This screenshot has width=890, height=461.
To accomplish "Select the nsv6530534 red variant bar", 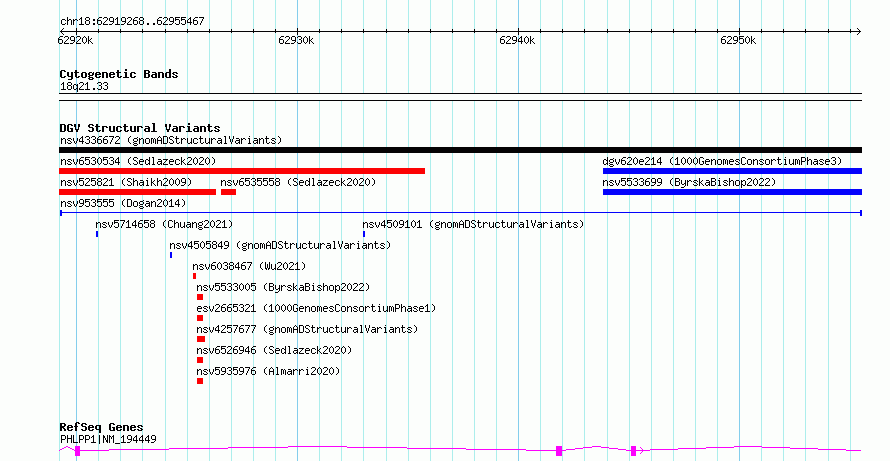I will click(x=242, y=171).
